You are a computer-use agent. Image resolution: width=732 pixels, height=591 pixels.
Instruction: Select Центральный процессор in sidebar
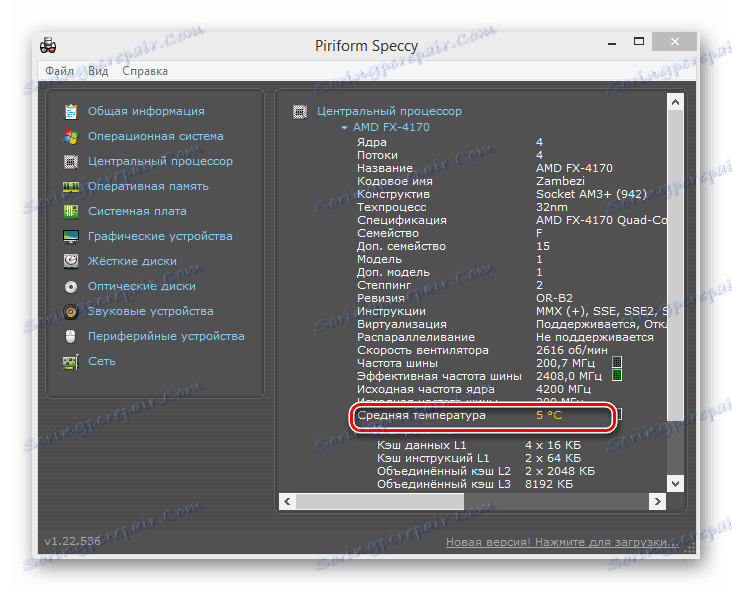tap(160, 162)
